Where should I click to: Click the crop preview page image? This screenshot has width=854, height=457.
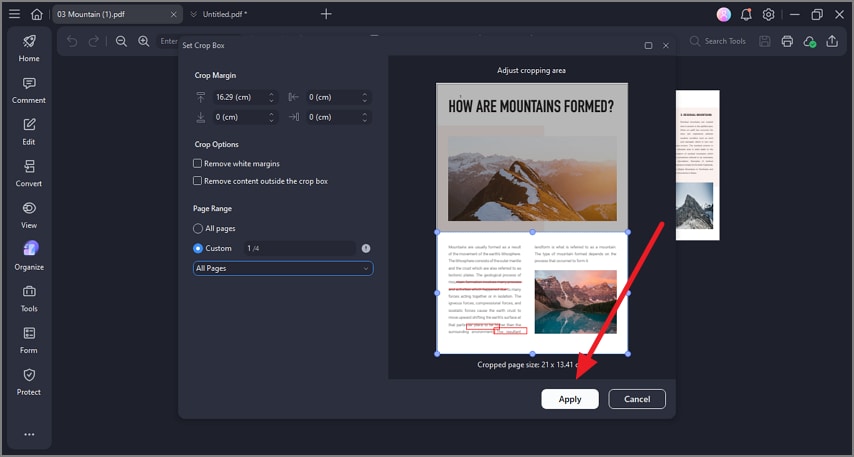pyautogui.click(x=532, y=218)
